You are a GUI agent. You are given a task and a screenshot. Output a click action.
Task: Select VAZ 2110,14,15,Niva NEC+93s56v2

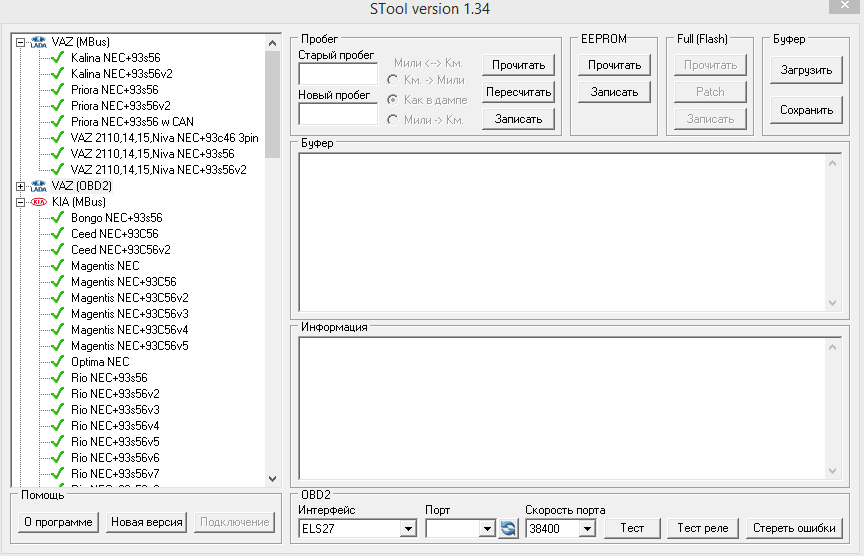(x=158, y=170)
